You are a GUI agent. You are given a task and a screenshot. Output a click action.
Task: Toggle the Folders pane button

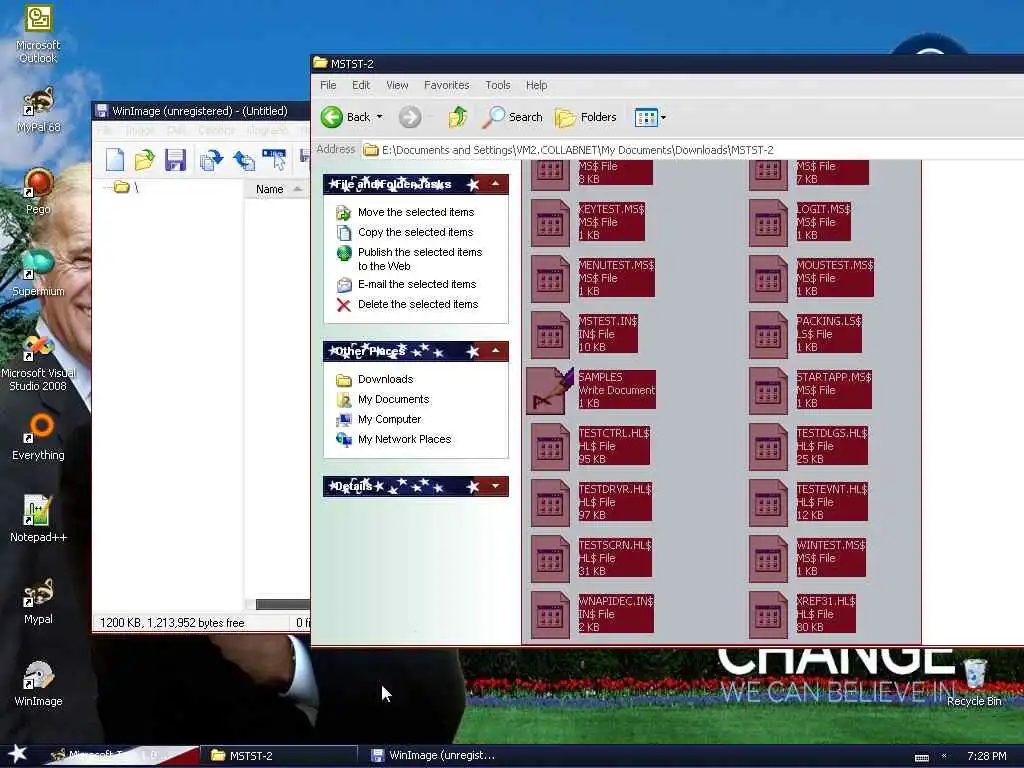click(586, 117)
